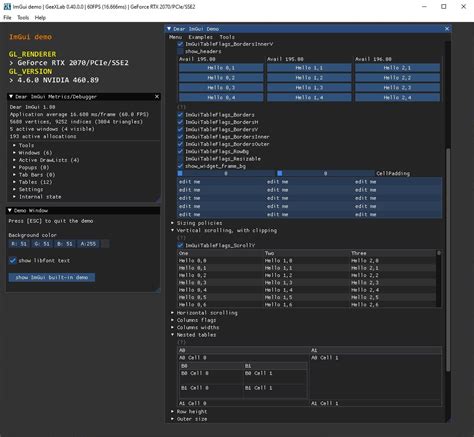Collapse the Metrics/Debugger window triangle
Screen dimensions: 474x437
(x=11, y=97)
